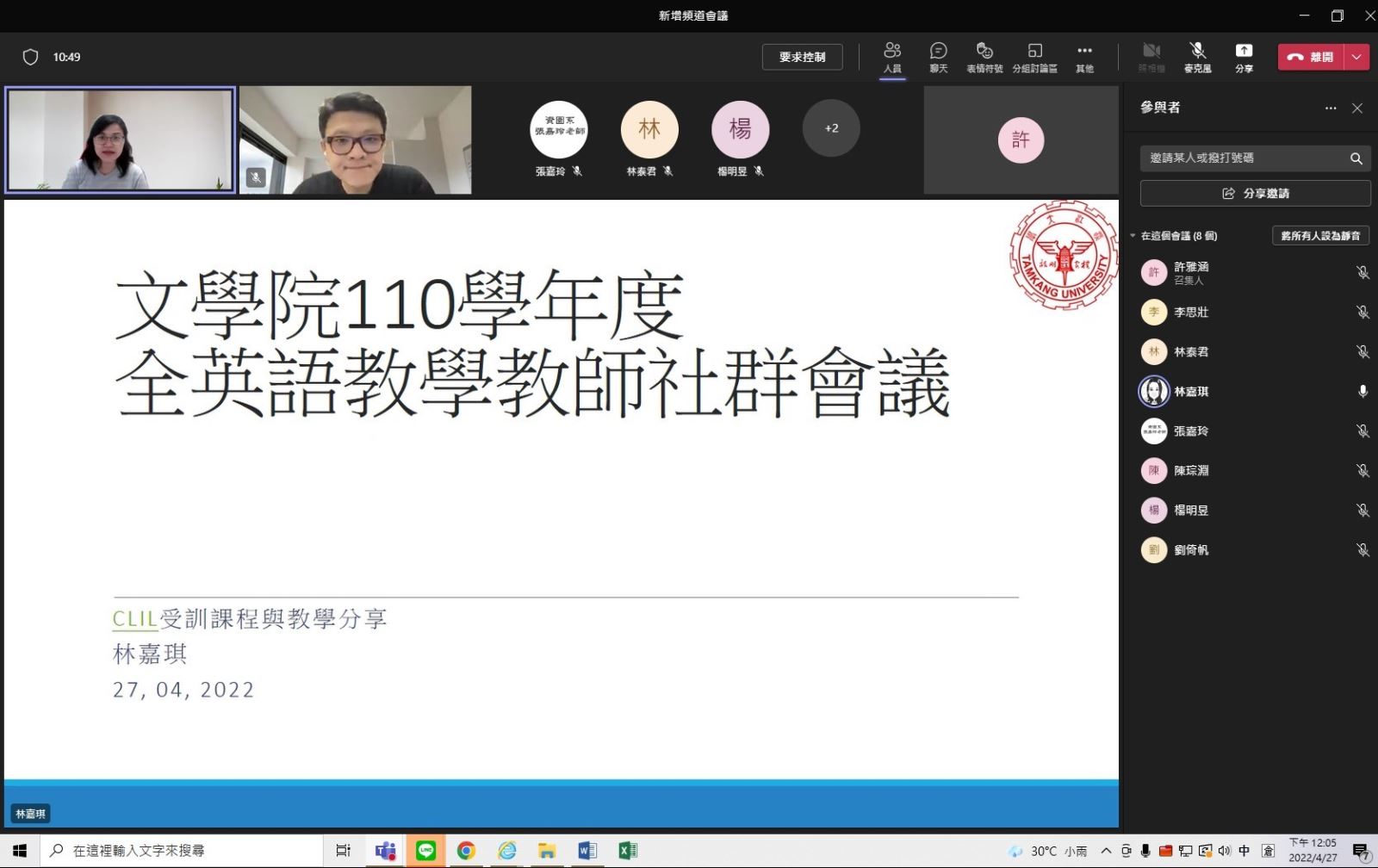The width and height of the screenshot is (1378, 868).
Task: Open participants panel more options ellipsis
Action: click(x=1331, y=108)
